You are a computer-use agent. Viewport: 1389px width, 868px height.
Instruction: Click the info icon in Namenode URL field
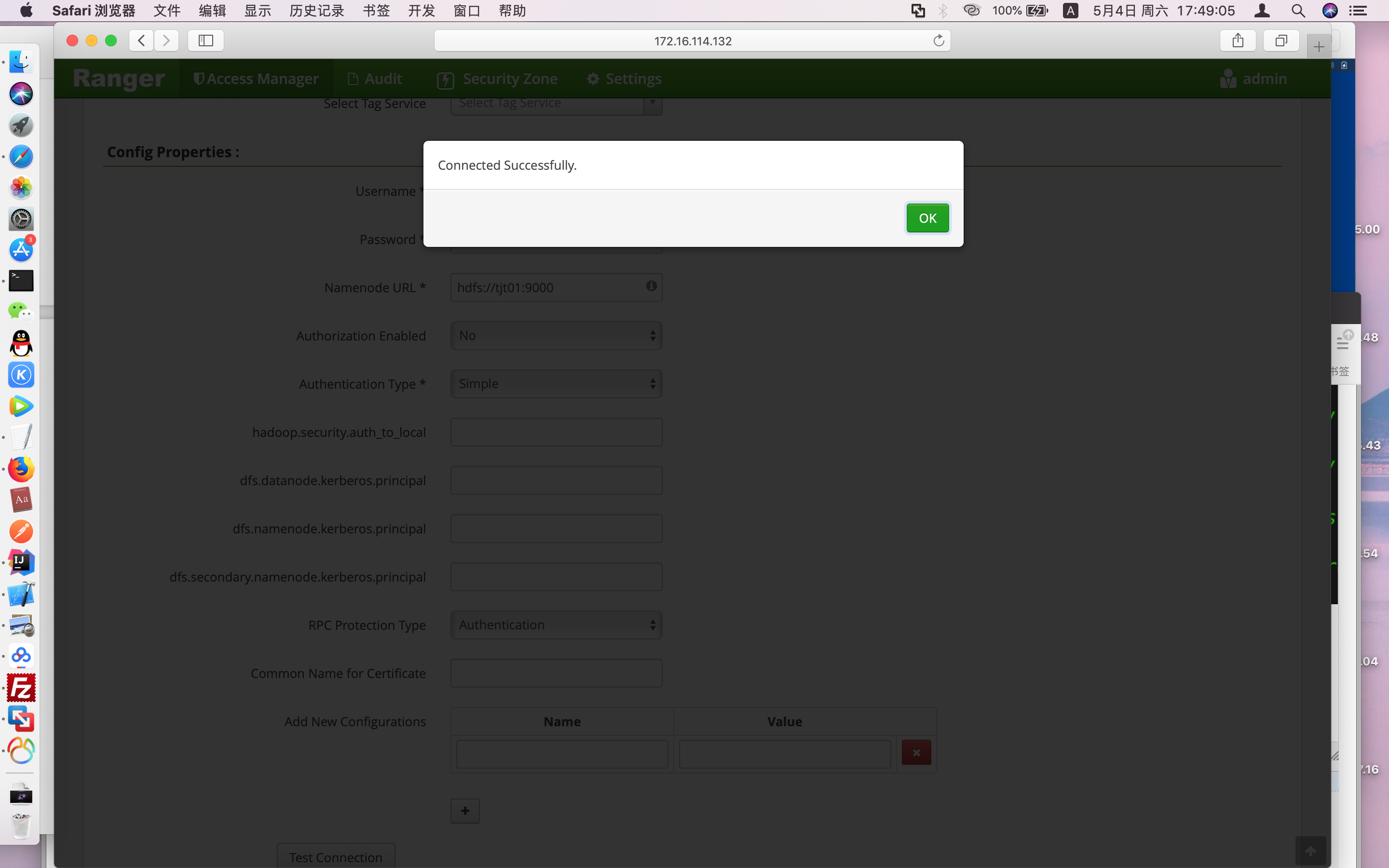(x=651, y=286)
